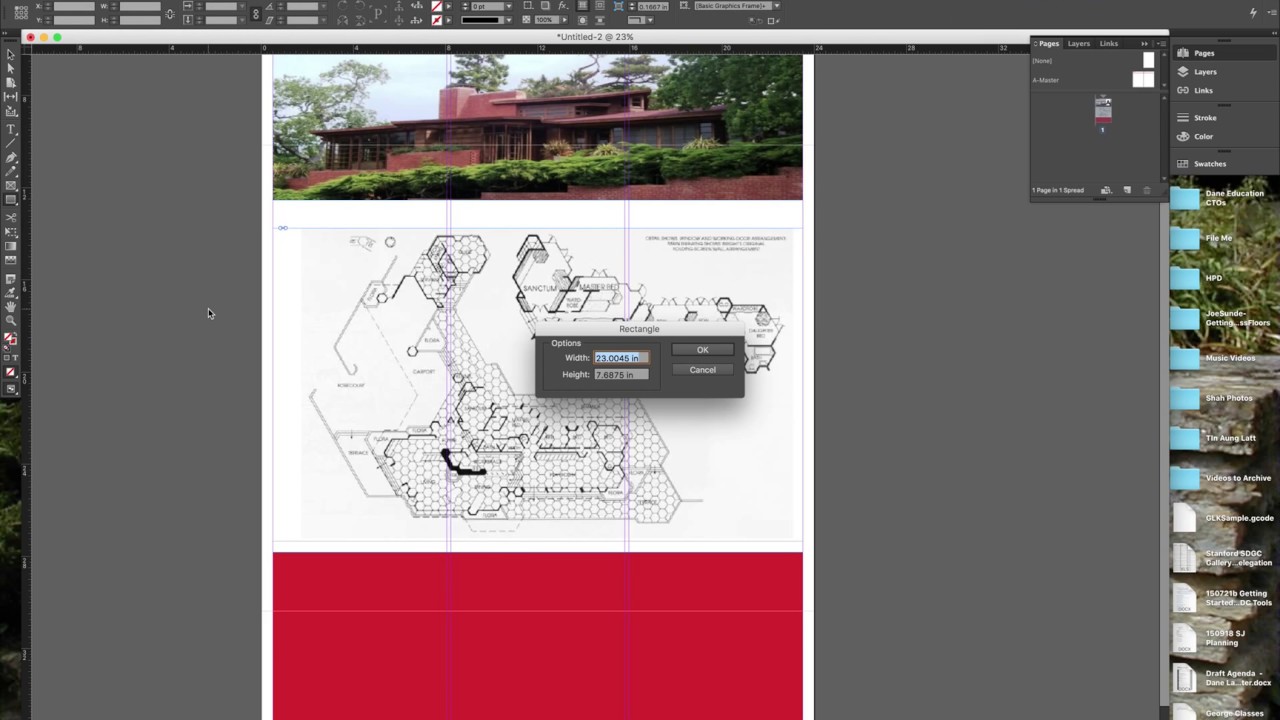1280x720 pixels.
Task: Select the Hand tool
Action: [x=12, y=307]
